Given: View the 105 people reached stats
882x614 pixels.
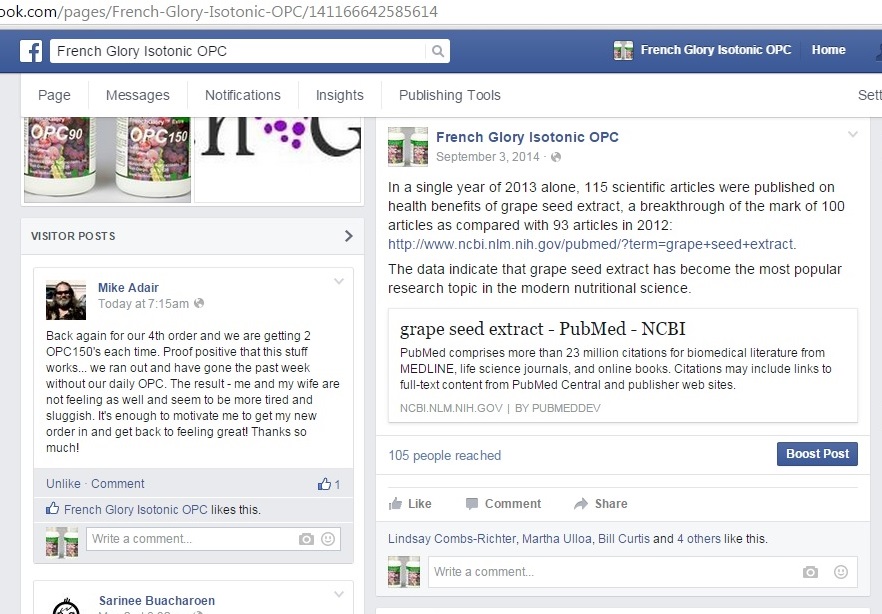Looking at the screenshot, I should point(444,455).
